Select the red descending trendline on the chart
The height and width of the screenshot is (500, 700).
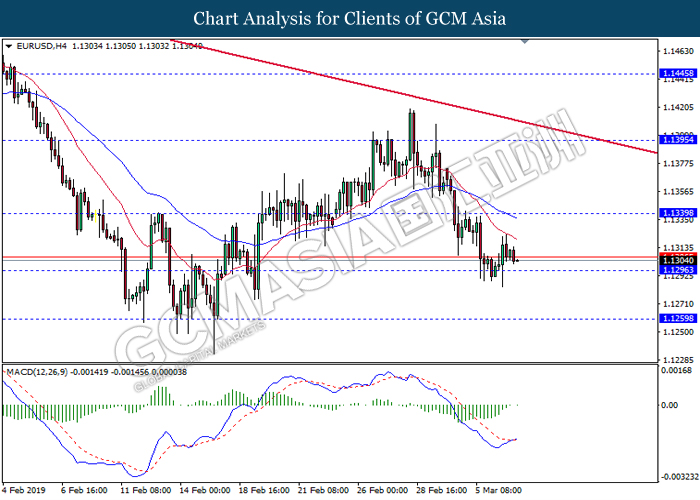[x=413, y=96]
